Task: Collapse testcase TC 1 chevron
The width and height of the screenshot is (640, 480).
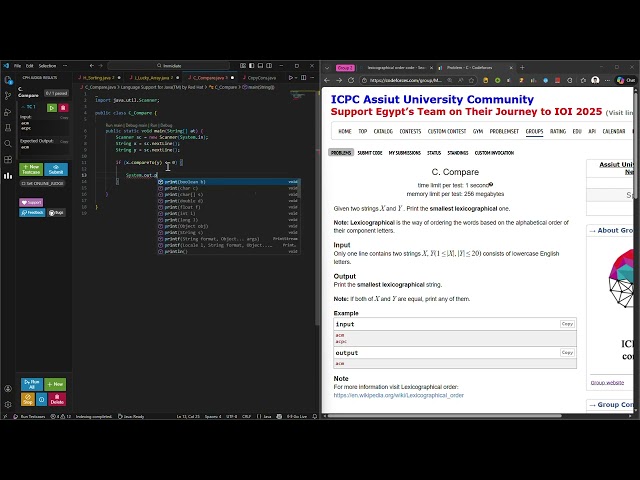Action: (x=23, y=107)
